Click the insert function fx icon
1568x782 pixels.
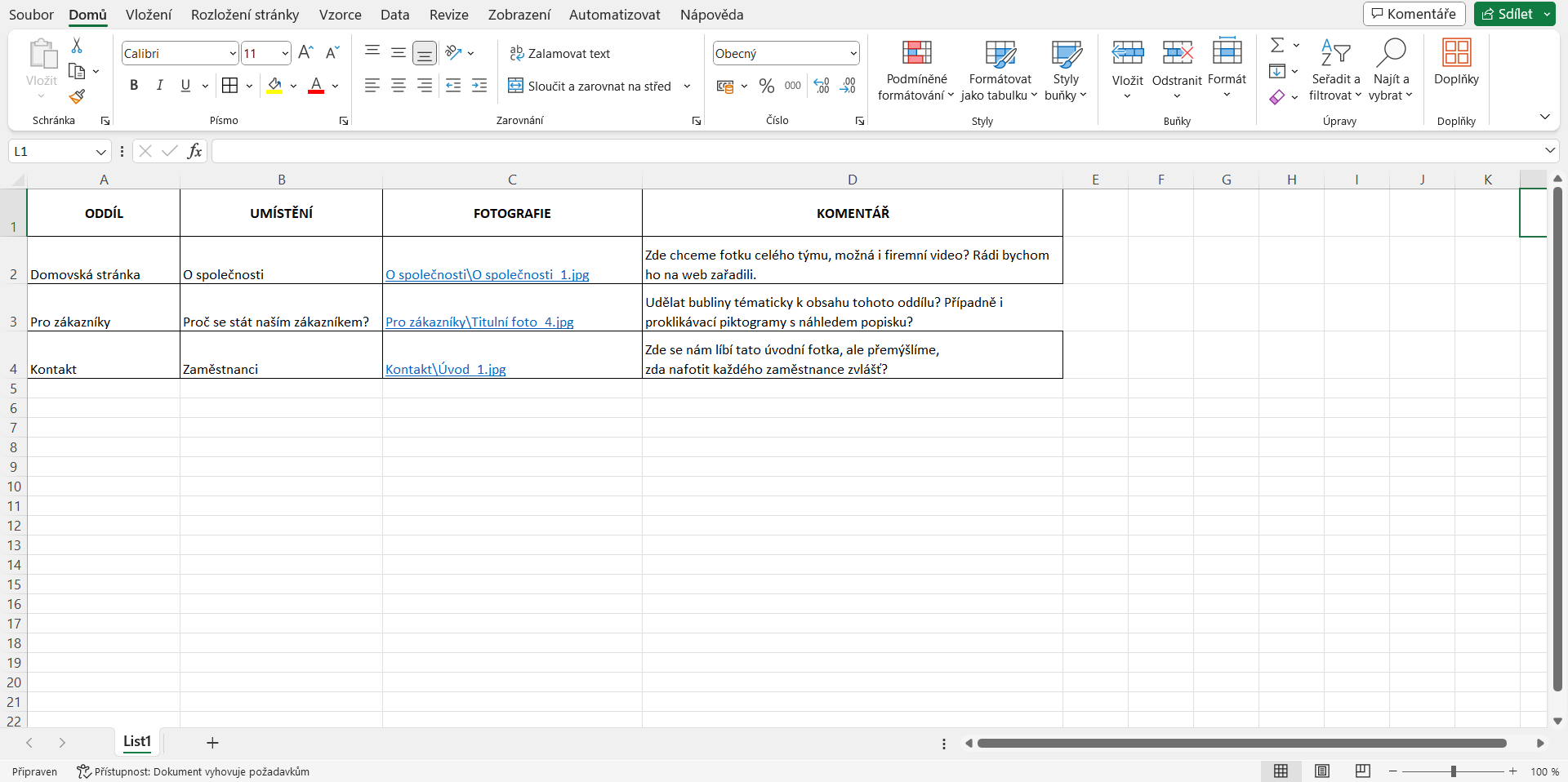click(194, 151)
